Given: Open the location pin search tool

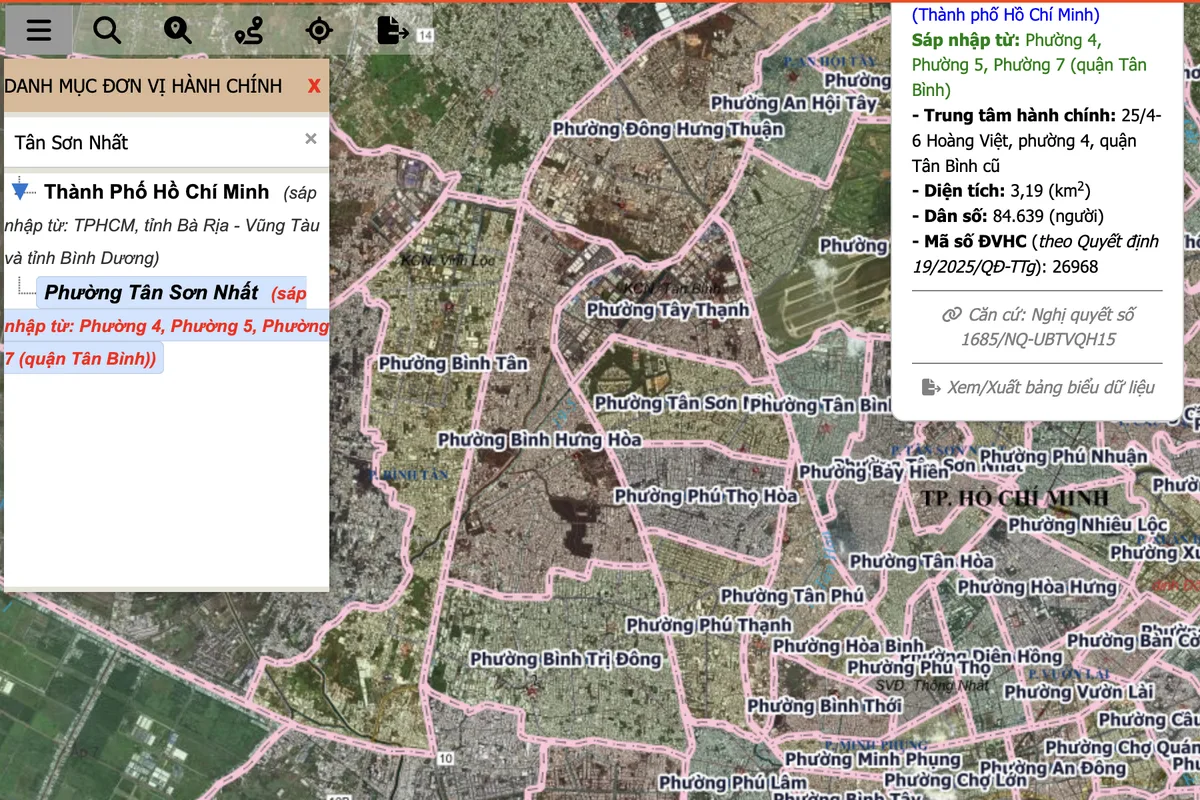Looking at the screenshot, I should (178, 30).
